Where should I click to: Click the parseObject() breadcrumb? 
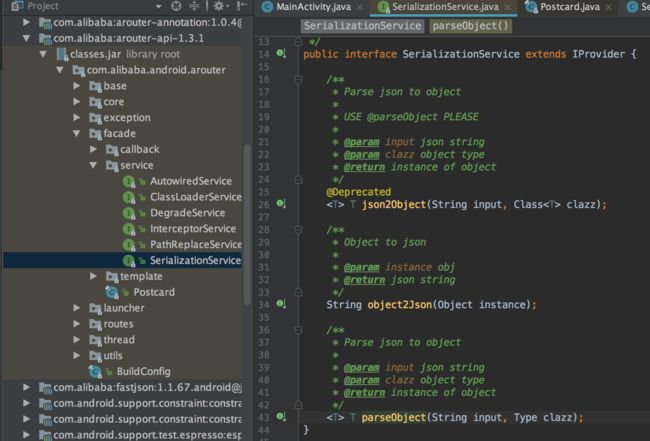[x=470, y=26]
